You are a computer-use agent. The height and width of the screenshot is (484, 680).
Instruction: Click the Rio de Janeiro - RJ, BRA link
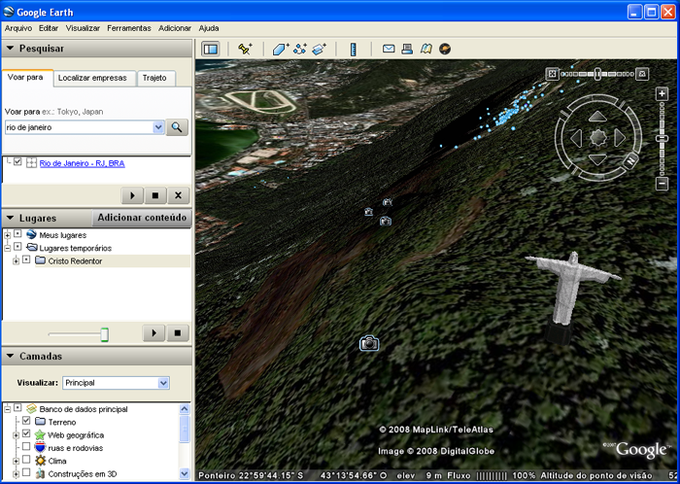(x=82, y=164)
